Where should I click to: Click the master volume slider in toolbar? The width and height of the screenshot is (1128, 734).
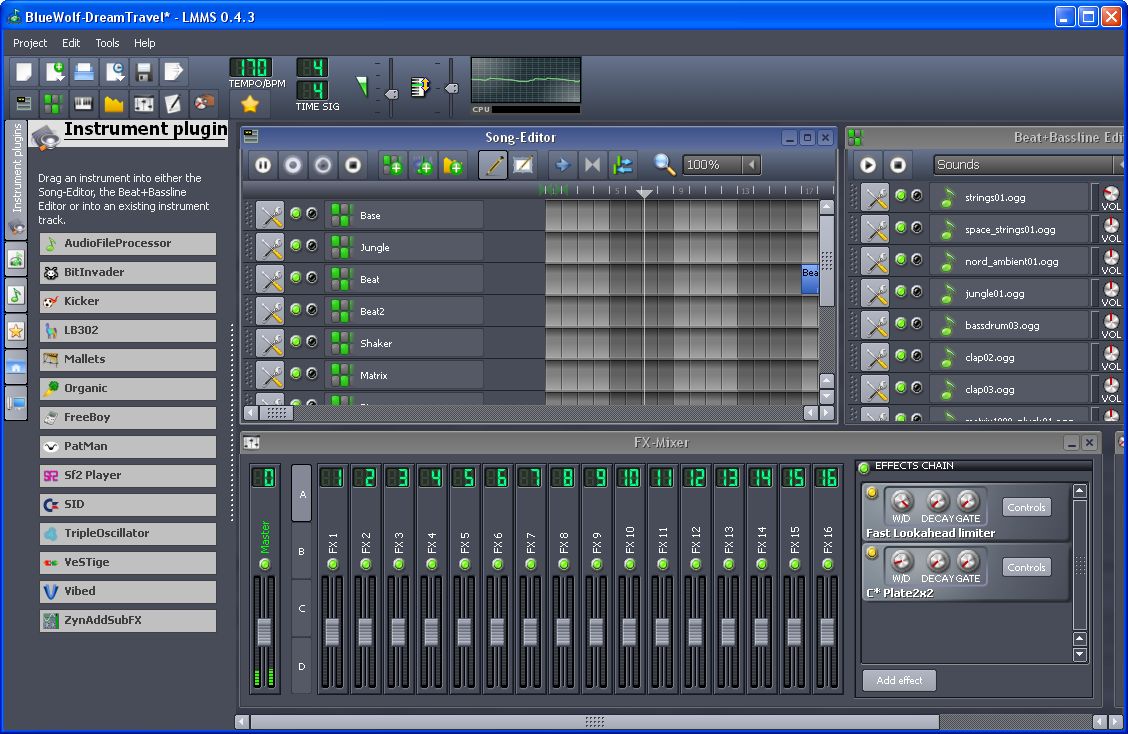[391, 94]
